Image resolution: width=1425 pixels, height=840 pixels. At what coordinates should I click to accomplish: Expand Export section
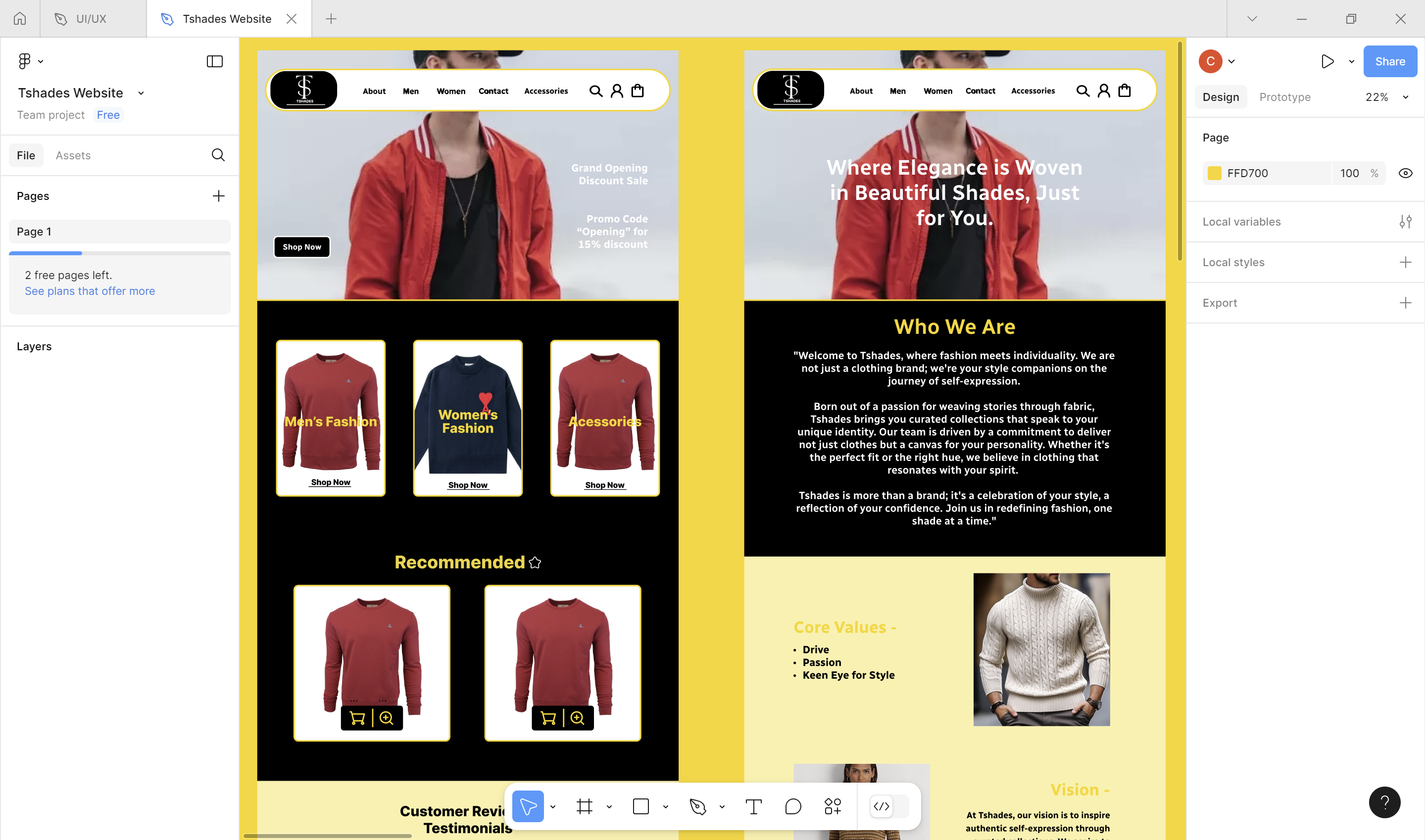(x=1406, y=303)
